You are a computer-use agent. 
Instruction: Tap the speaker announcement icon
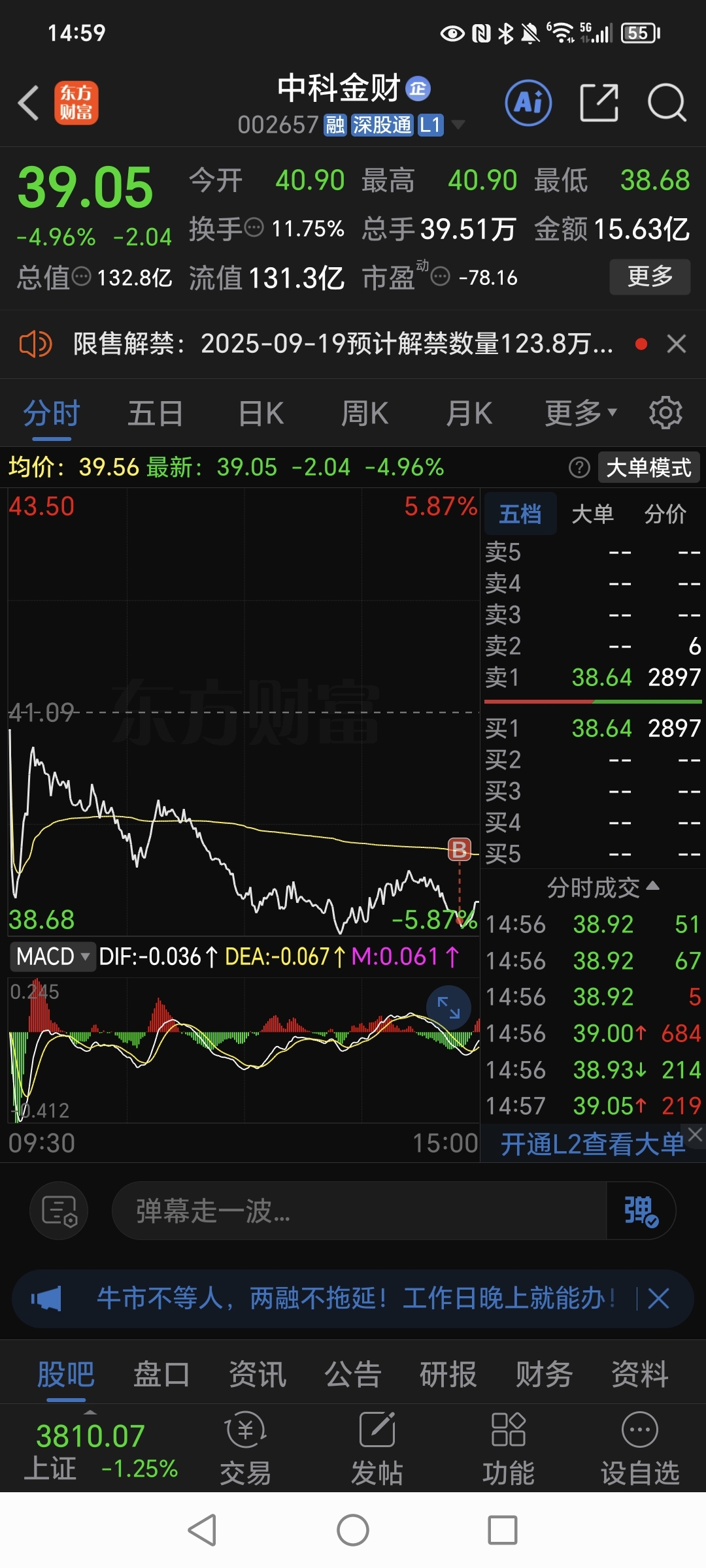(x=35, y=344)
